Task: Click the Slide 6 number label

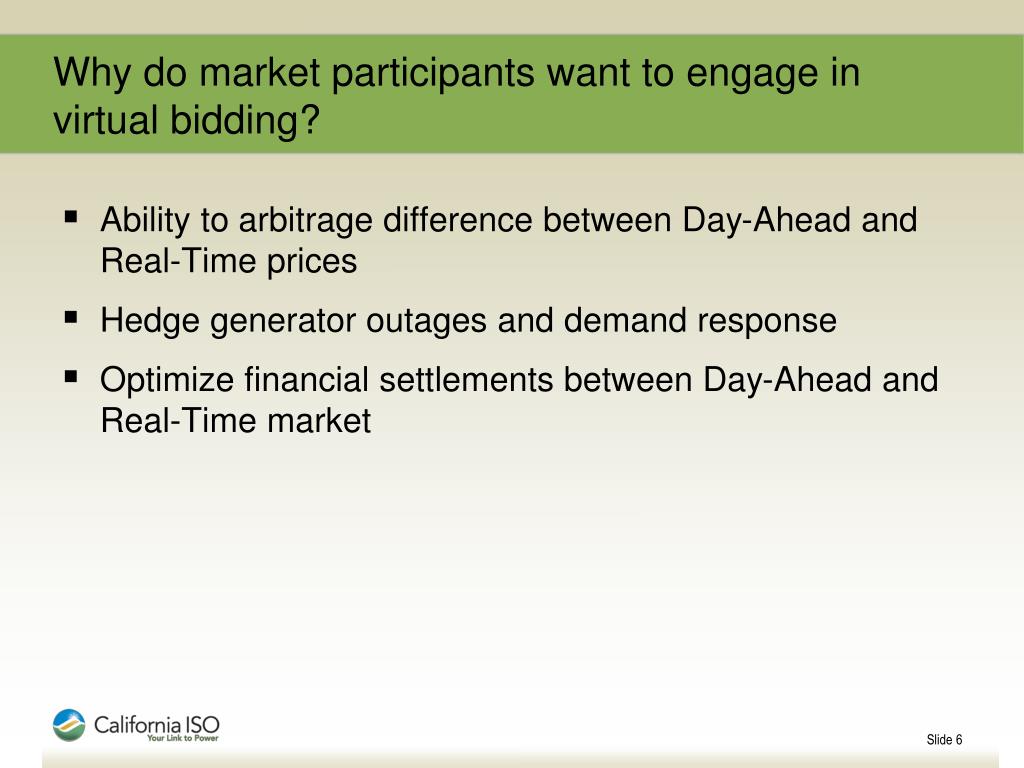Action: coord(944,739)
